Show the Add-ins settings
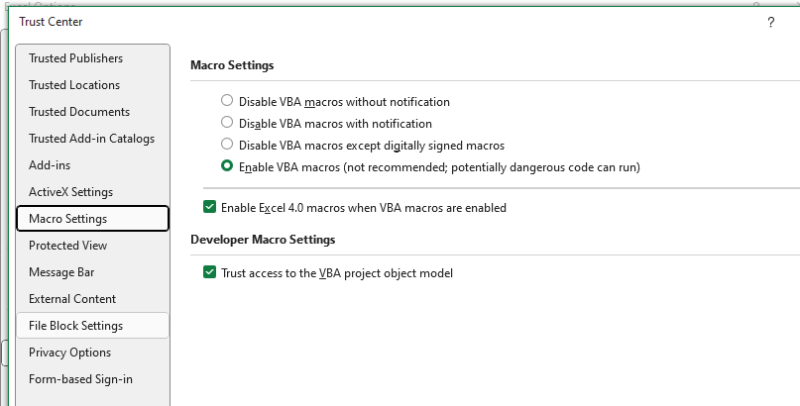Image resolution: width=800 pixels, height=406 pixels. 50,165
